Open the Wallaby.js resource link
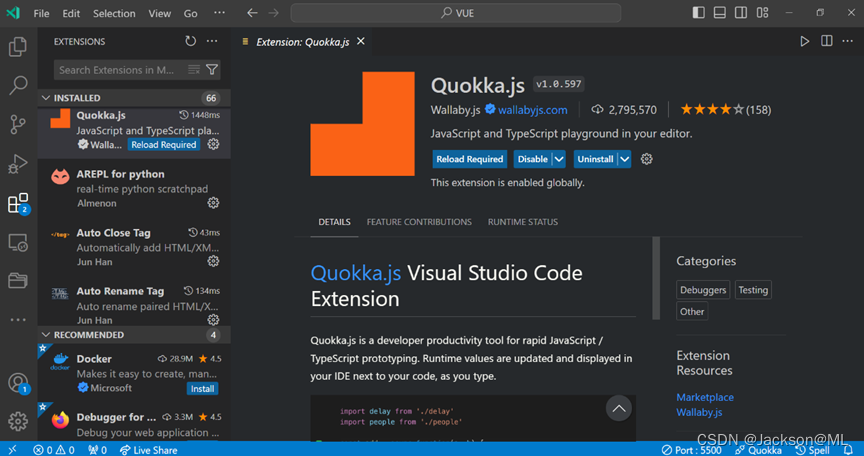864x456 pixels. pyautogui.click(x=699, y=412)
